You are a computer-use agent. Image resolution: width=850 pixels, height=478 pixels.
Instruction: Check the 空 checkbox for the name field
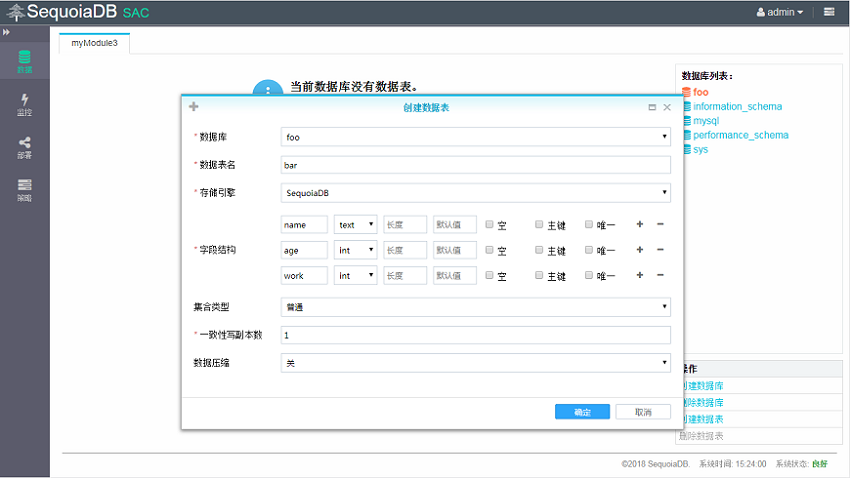click(490, 224)
